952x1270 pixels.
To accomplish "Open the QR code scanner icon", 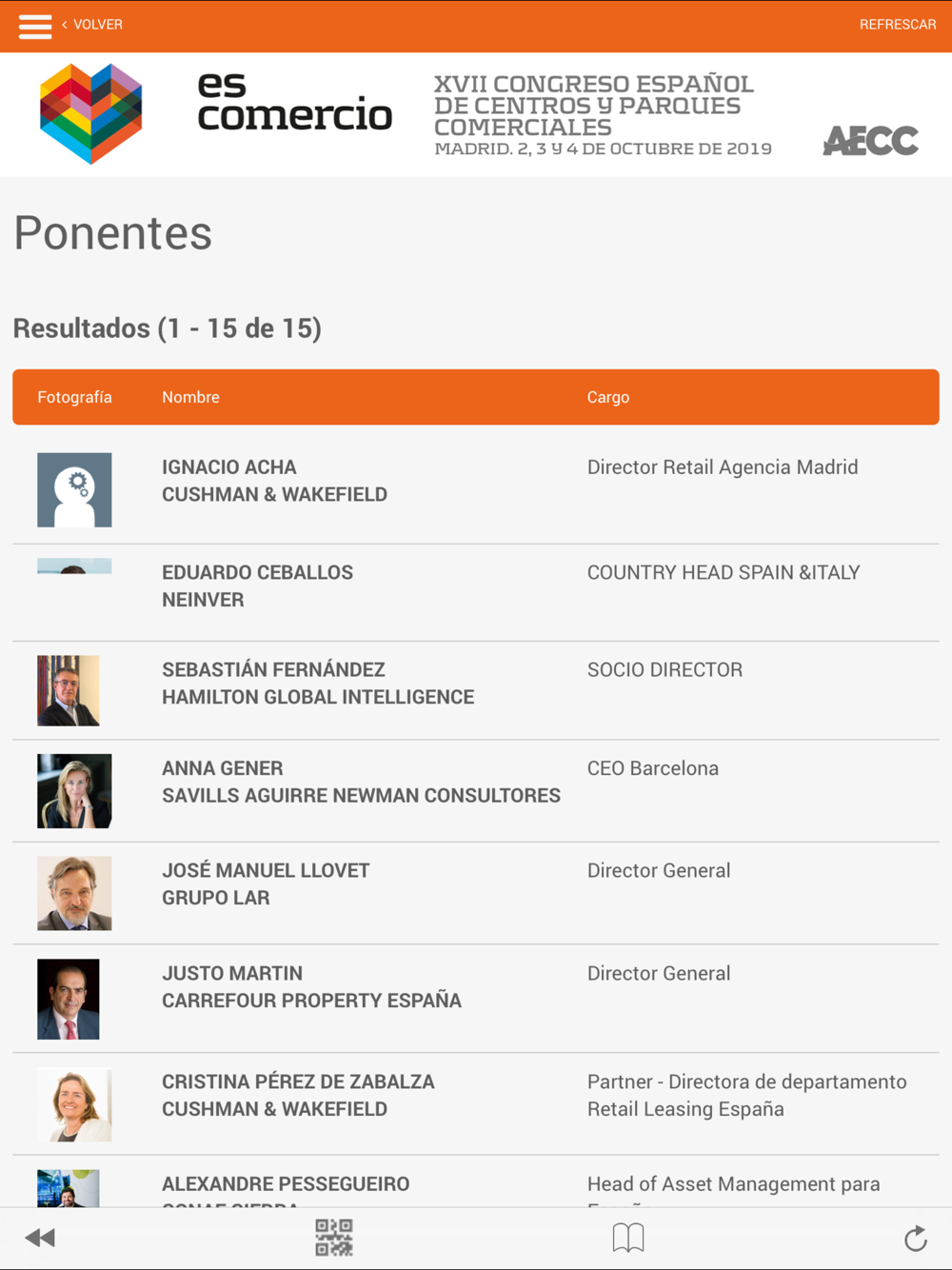I will coord(334,1238).
